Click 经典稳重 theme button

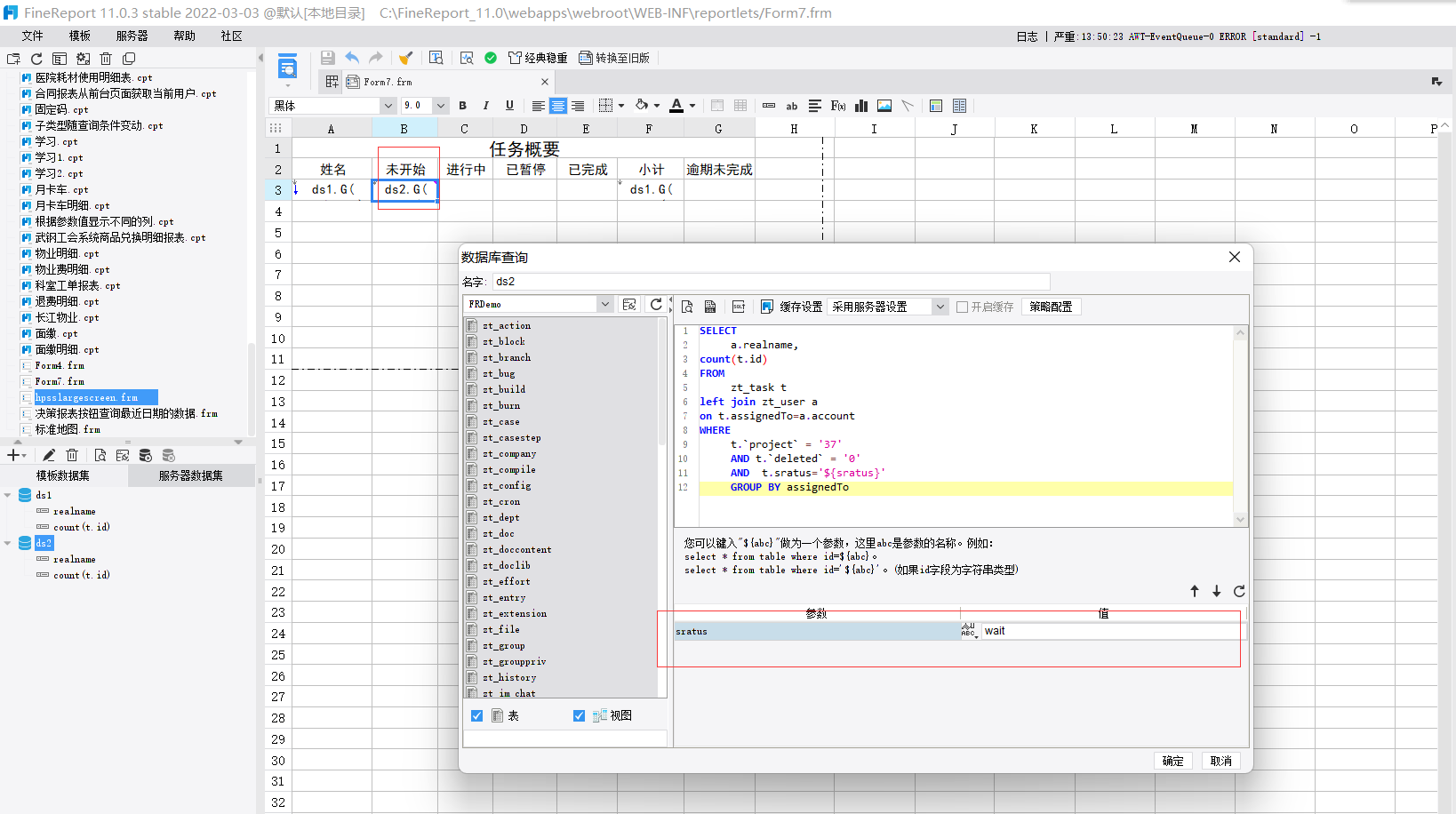point(538,58)
